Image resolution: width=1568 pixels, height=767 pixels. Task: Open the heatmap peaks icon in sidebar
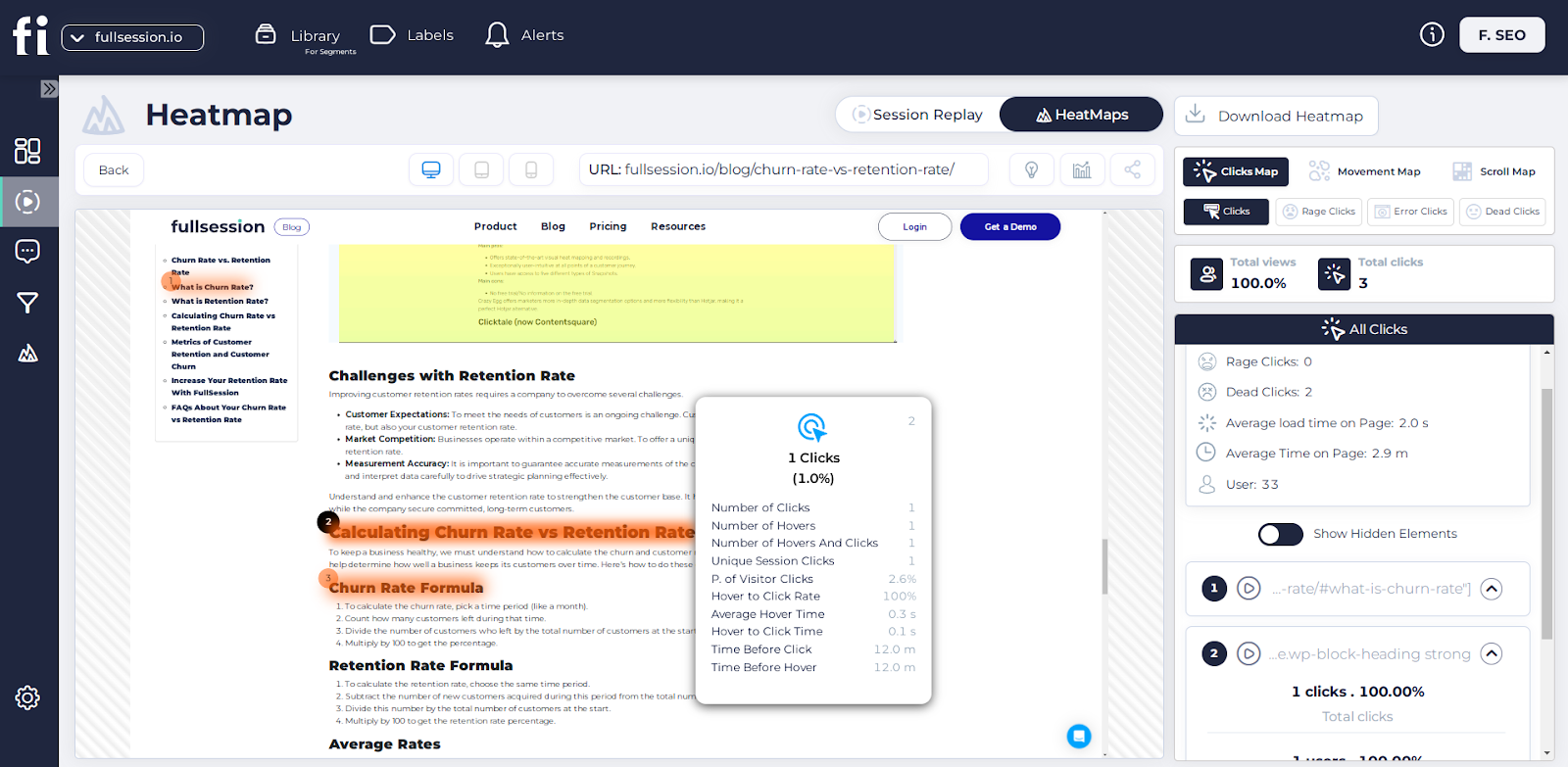coord(27,353)
